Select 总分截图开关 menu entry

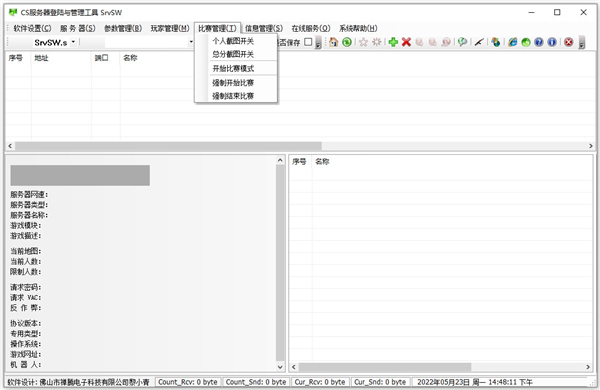tap(236, 54)
